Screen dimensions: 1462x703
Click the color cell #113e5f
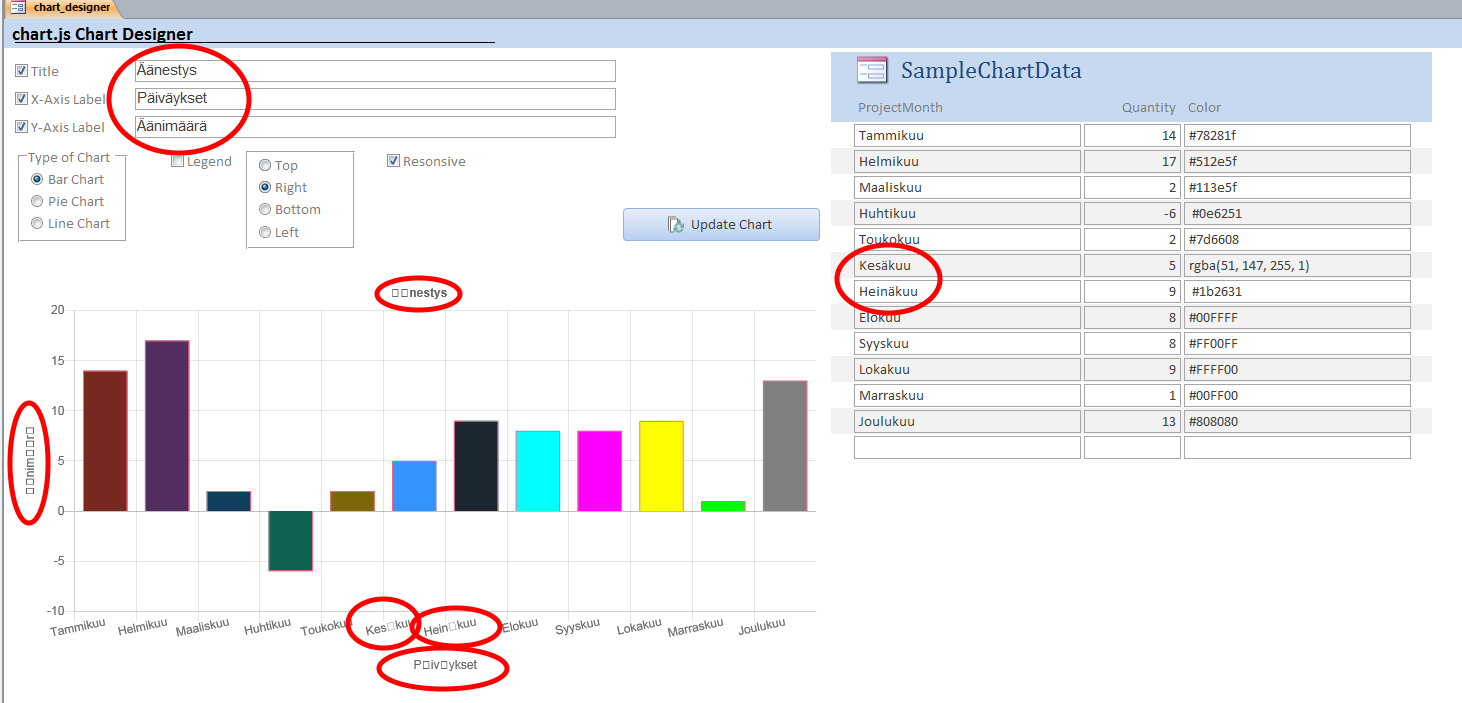click(x=1297, y=187)
